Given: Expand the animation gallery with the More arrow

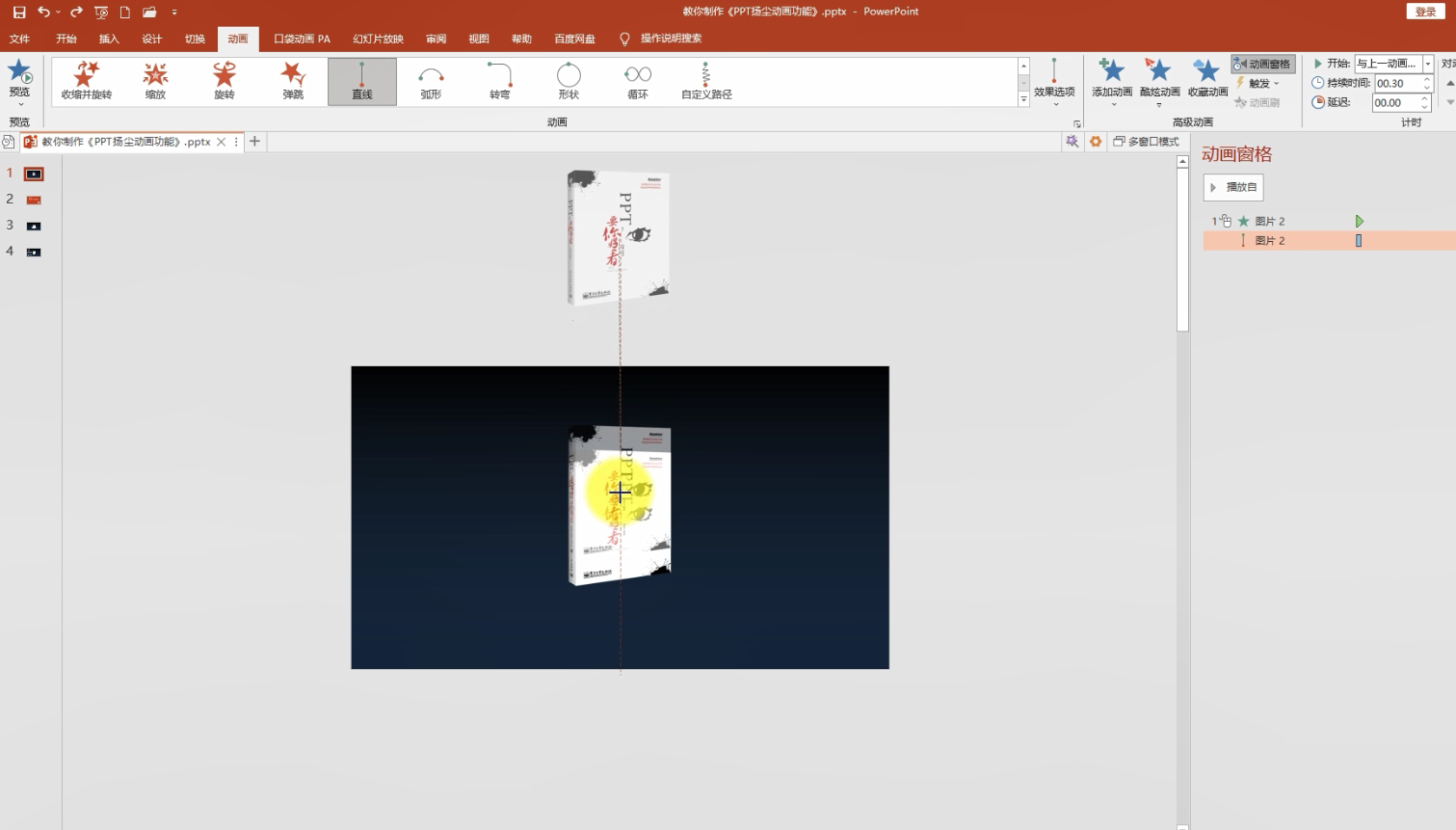Looking at the screenshot, I should coord(1023,99).
